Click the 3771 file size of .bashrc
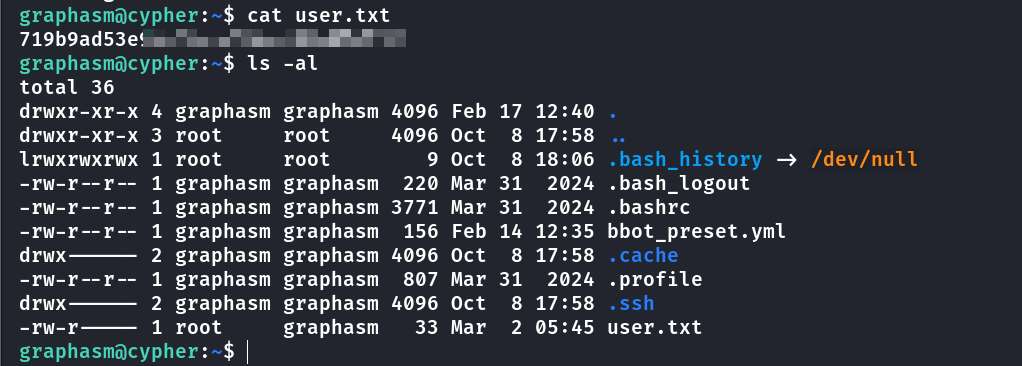 415,208
